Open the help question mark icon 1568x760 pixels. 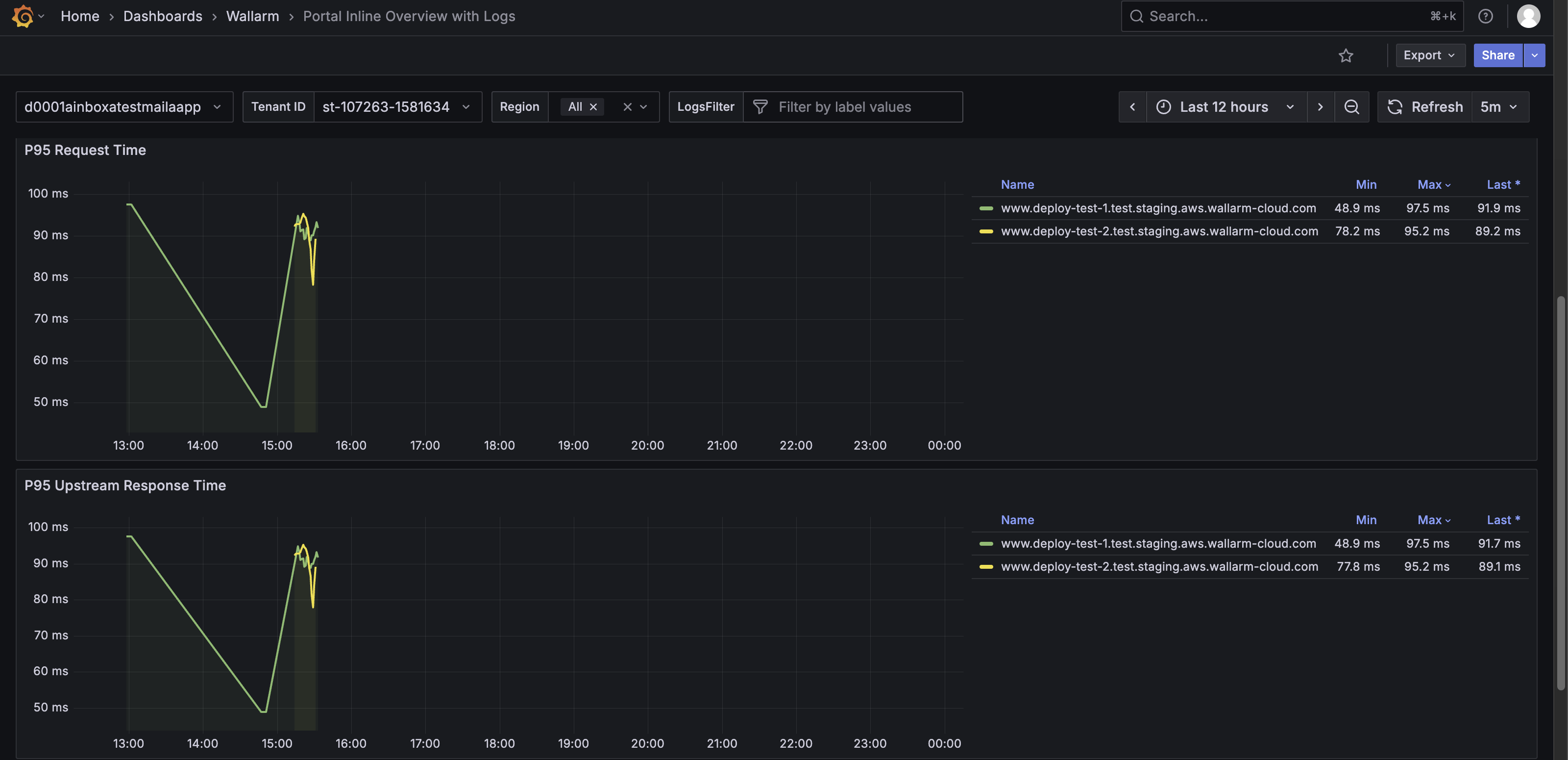(1485, 17)
